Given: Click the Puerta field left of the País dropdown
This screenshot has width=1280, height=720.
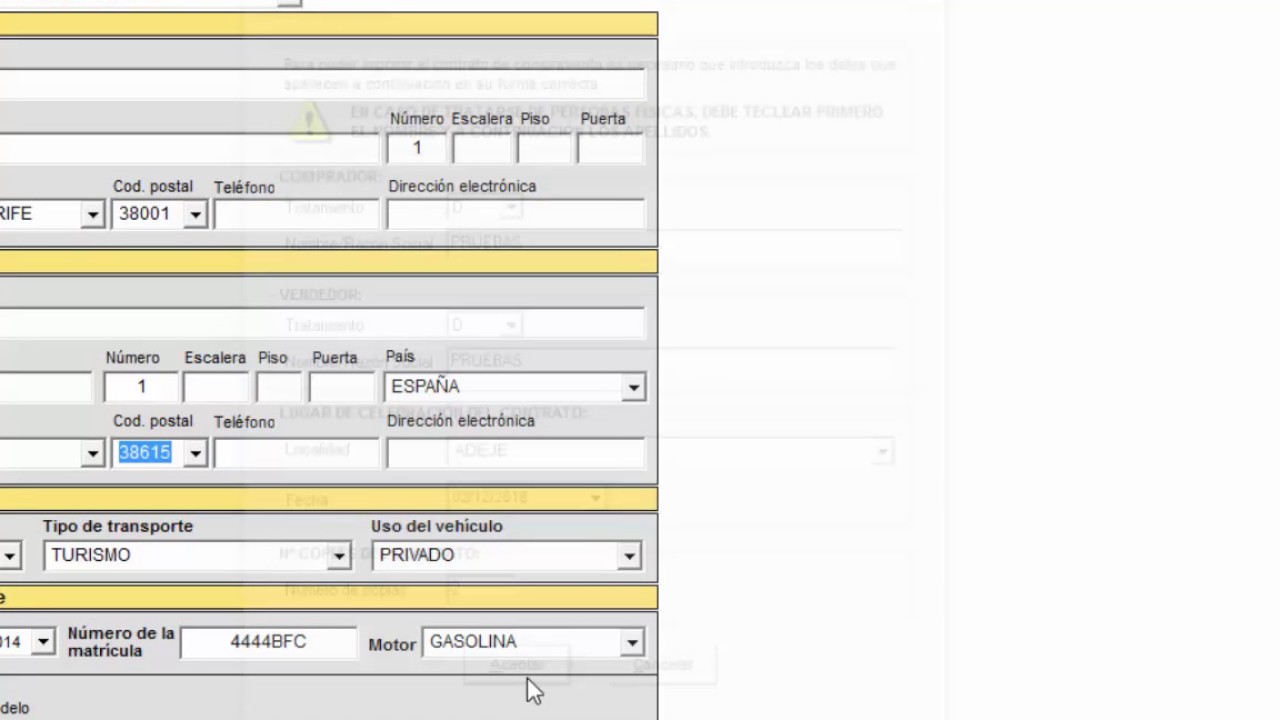Looking at the screenshot, I should pos(341,387).
